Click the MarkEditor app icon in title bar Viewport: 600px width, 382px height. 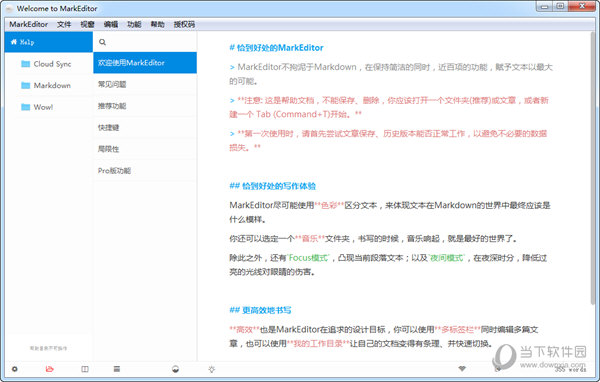pos(10,8)
